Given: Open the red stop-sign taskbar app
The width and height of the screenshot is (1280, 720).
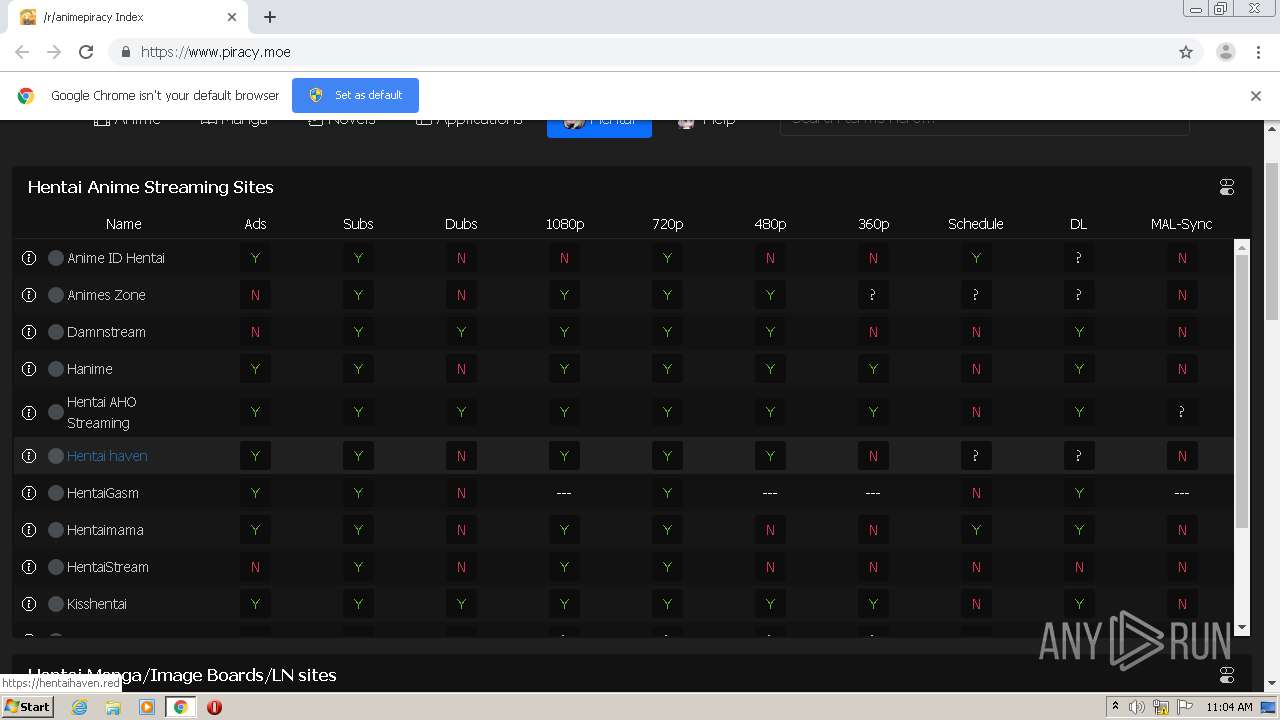Looking at the screenshot, I should (214, 707).
